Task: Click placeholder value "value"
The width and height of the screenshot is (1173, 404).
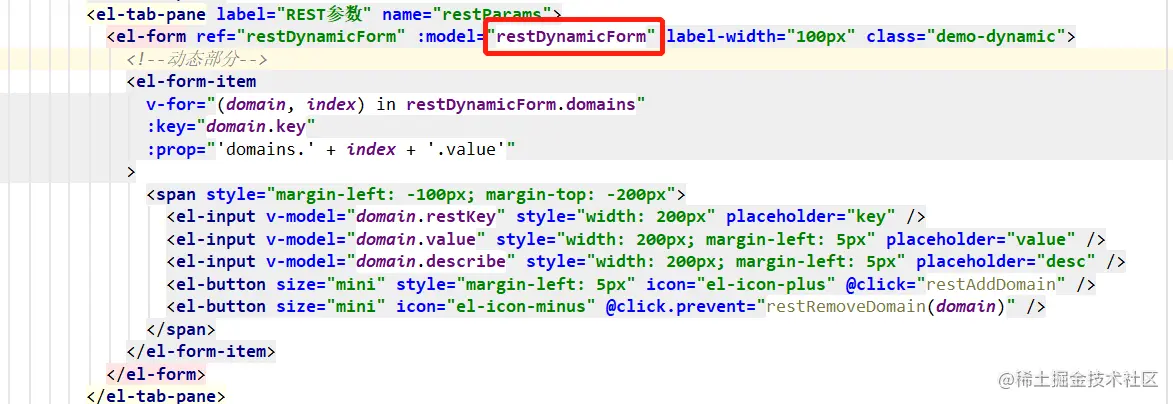Action: [1041, 239]
